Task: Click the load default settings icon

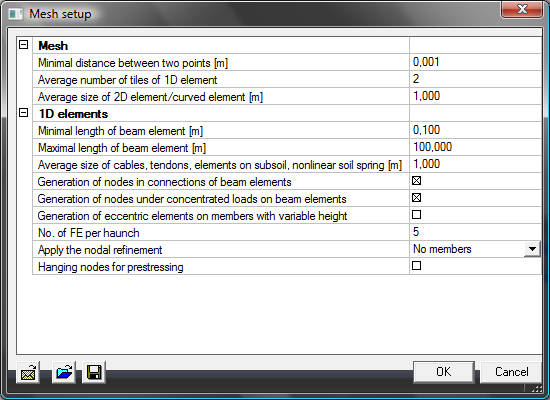Action: coord(28,372)
